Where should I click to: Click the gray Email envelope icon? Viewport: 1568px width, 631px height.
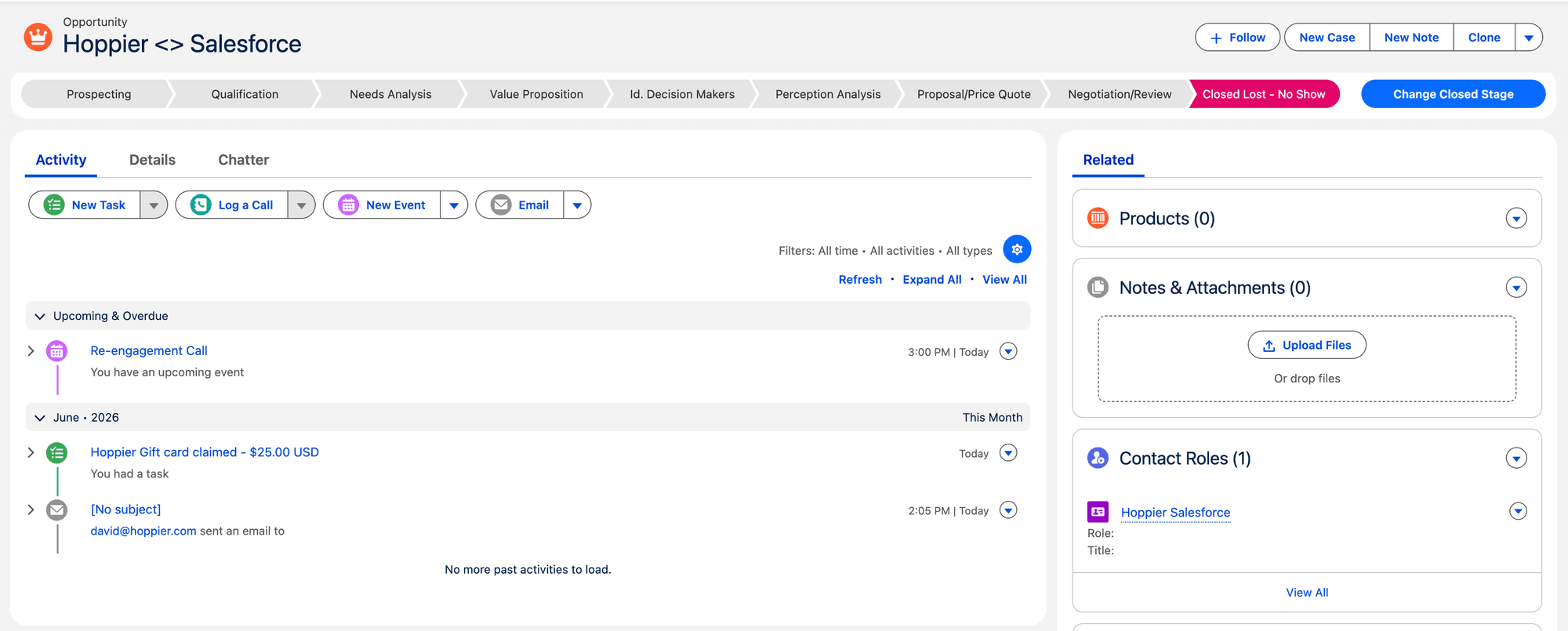point(501,205)
